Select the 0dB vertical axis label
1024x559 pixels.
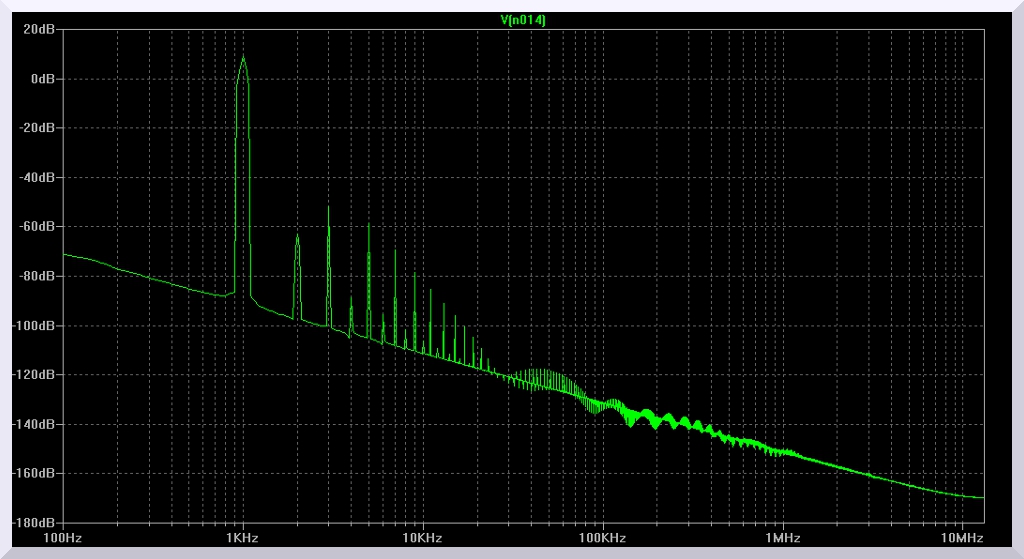click(x=43, y=79)
